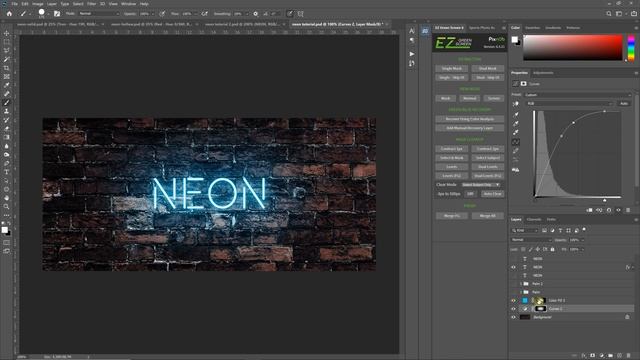
Task: Select the Hand tool
Action: 7,198
